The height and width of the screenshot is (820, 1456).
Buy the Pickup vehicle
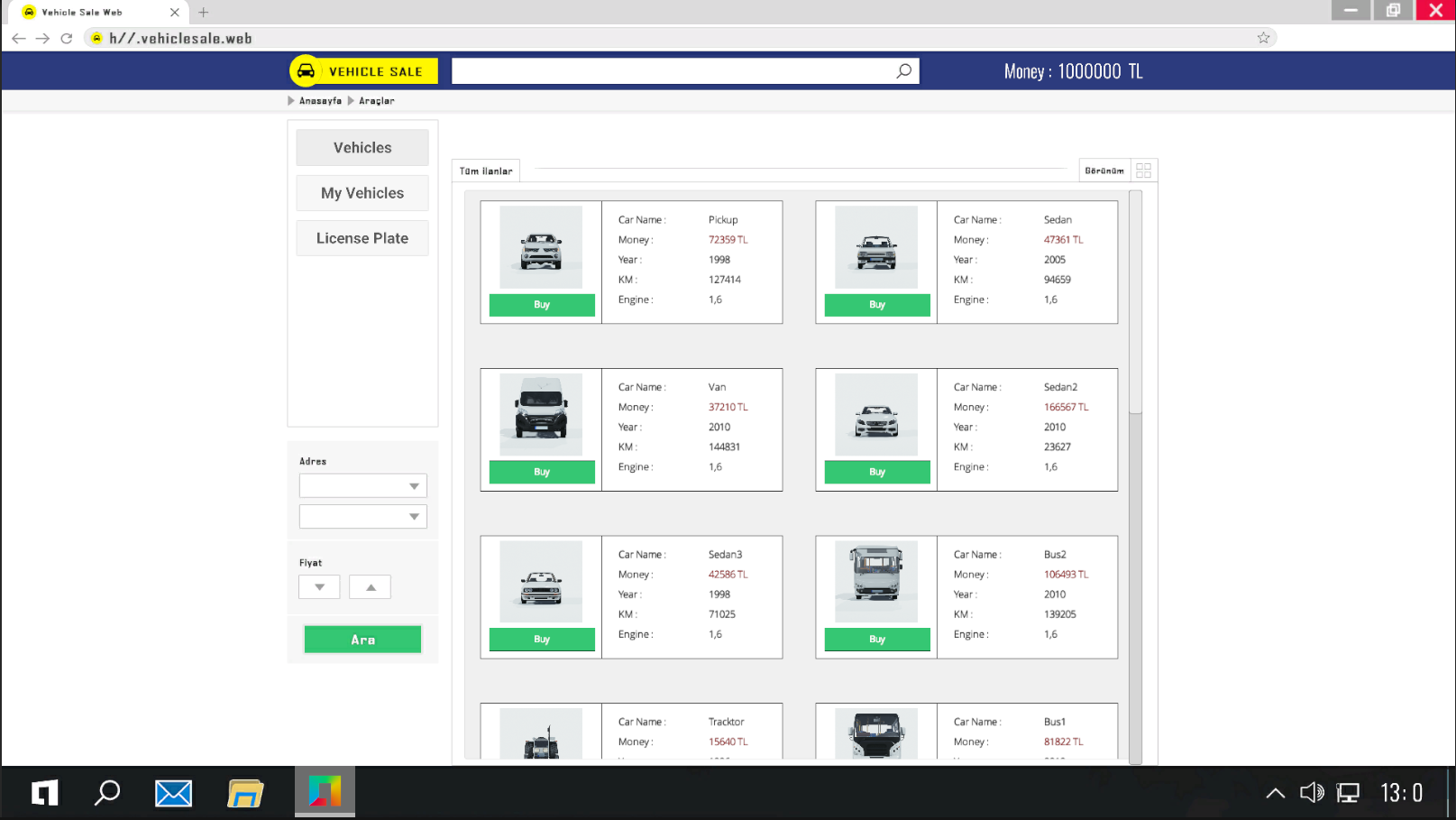click(x=542, y=305)
